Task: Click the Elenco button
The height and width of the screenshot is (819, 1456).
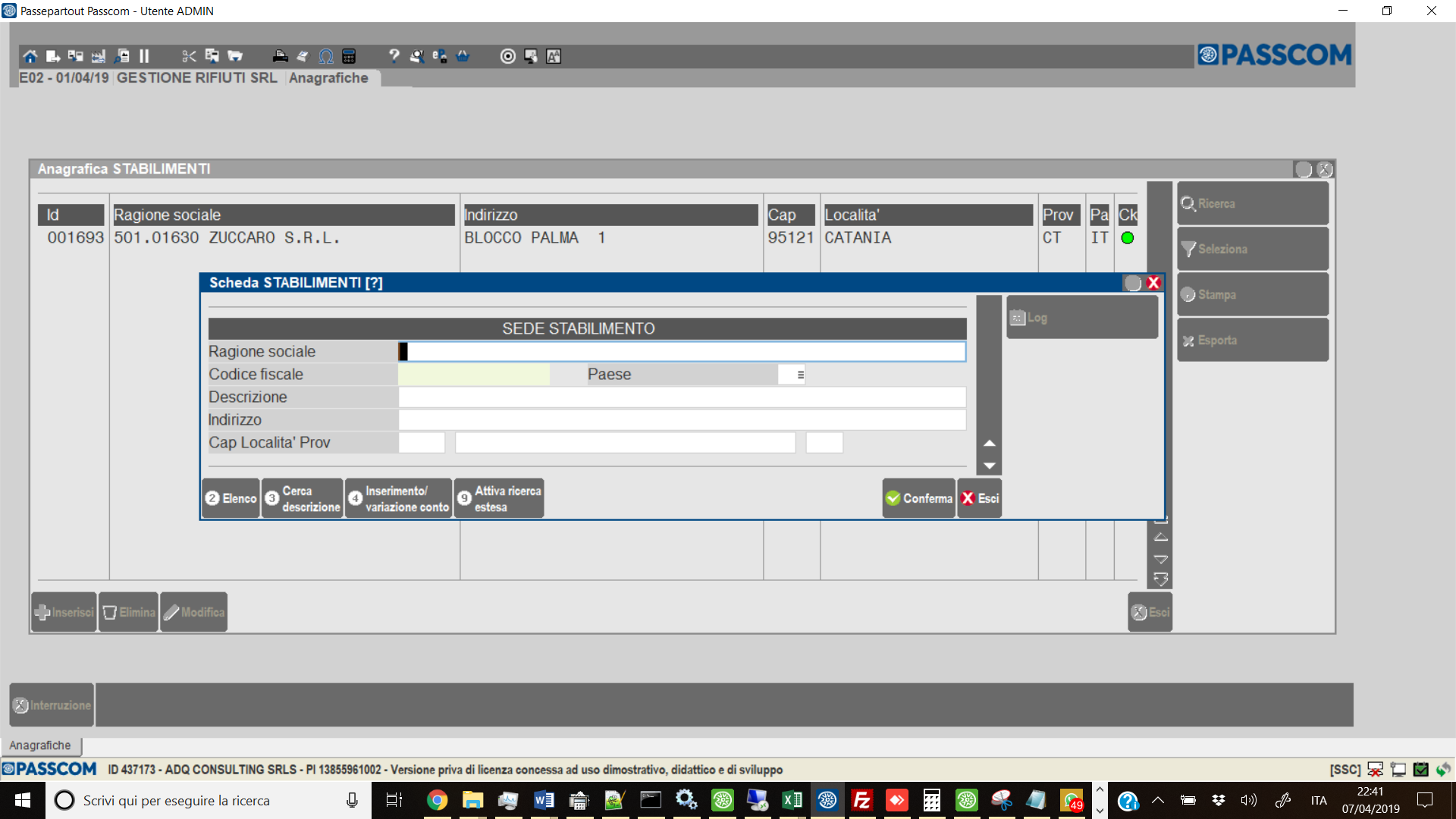Action: pyautogui.click(x=231, y=498)
